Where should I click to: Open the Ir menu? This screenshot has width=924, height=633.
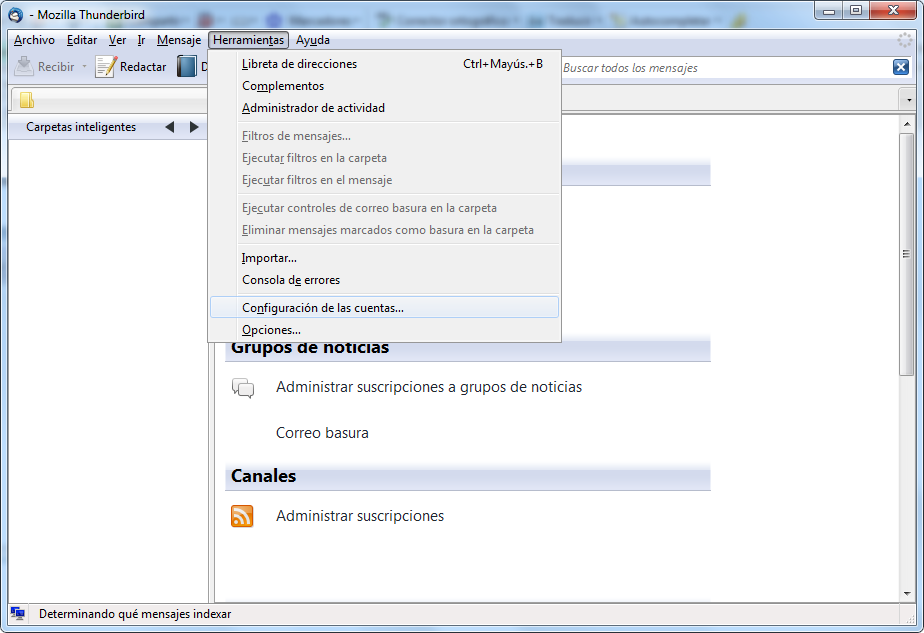(x=141, y=40)
